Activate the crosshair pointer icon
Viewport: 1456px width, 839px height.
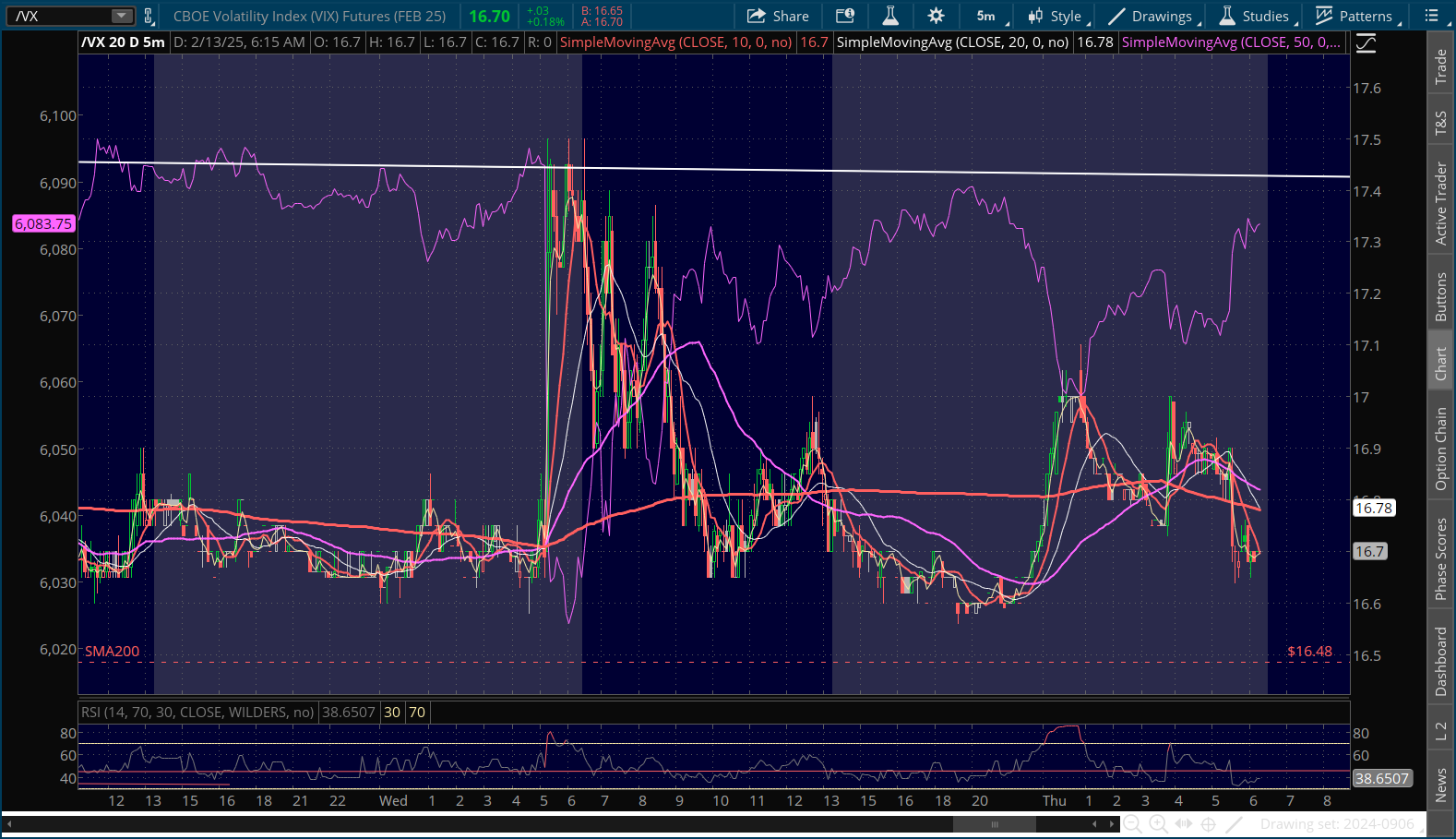1208,824
